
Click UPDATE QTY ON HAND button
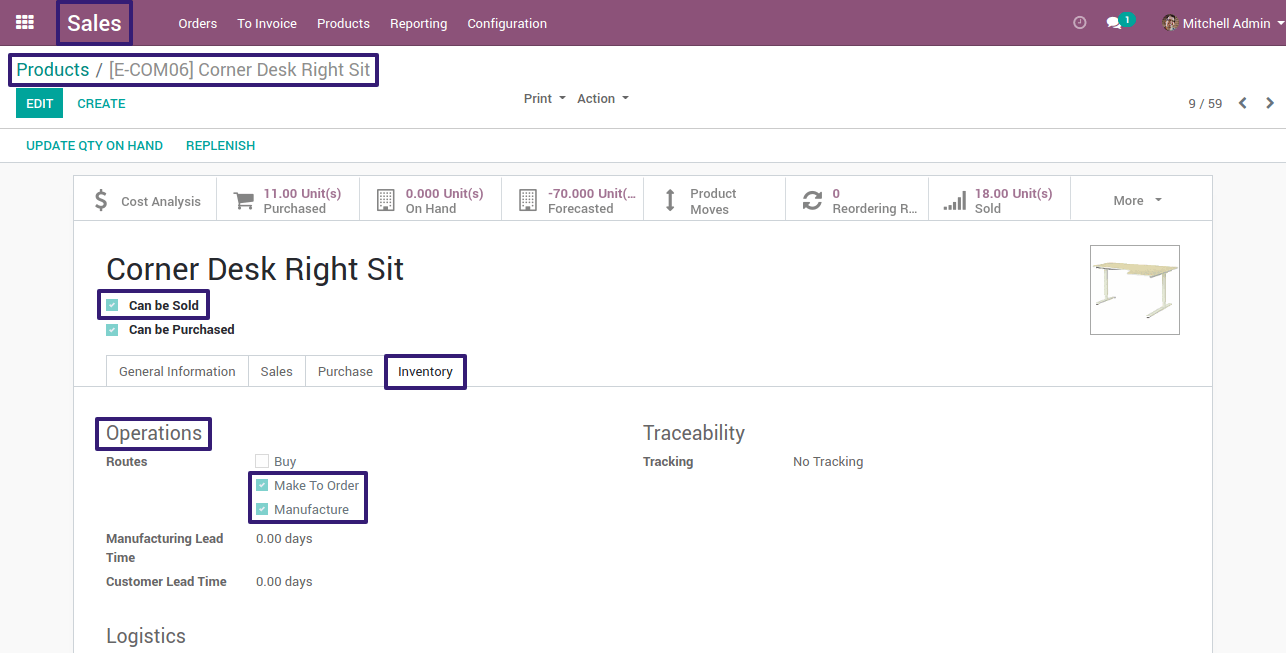tap(94, 145)
